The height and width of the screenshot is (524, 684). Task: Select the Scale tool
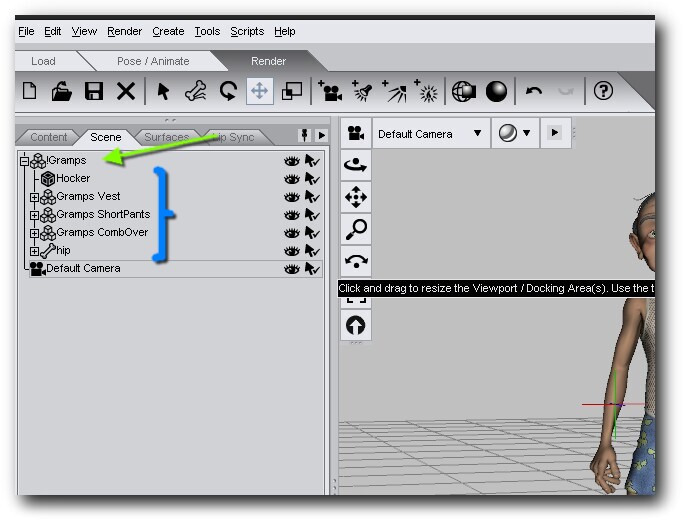click(x=292, y=92)
